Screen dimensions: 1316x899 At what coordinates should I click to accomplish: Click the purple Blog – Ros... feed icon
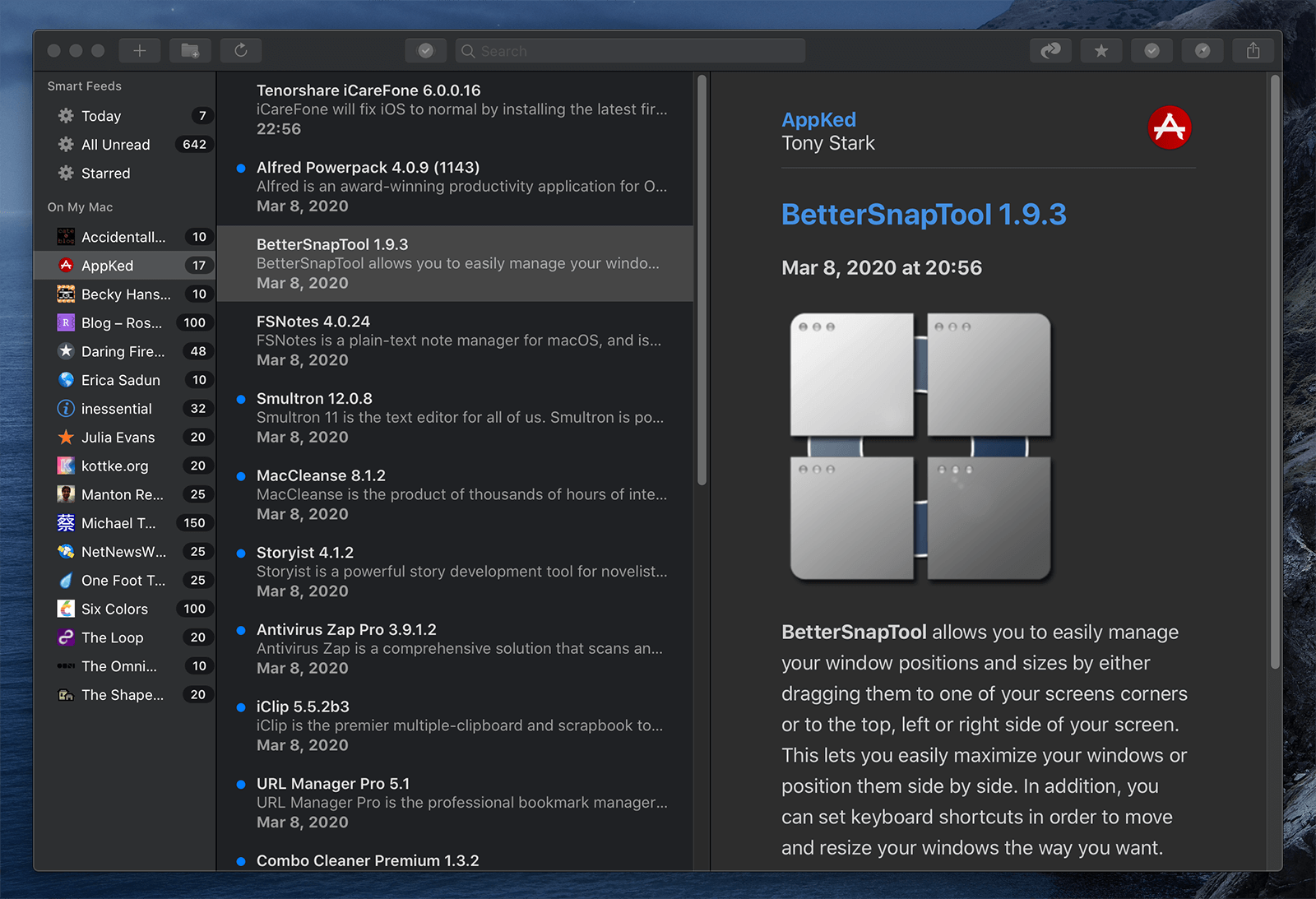coord(66,322)
